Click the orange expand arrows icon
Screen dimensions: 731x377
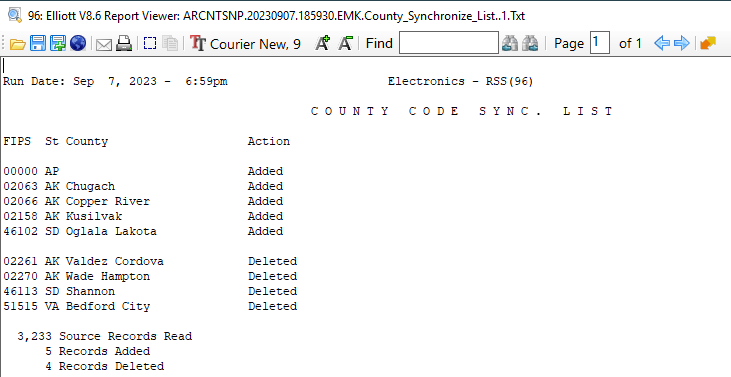708,43
